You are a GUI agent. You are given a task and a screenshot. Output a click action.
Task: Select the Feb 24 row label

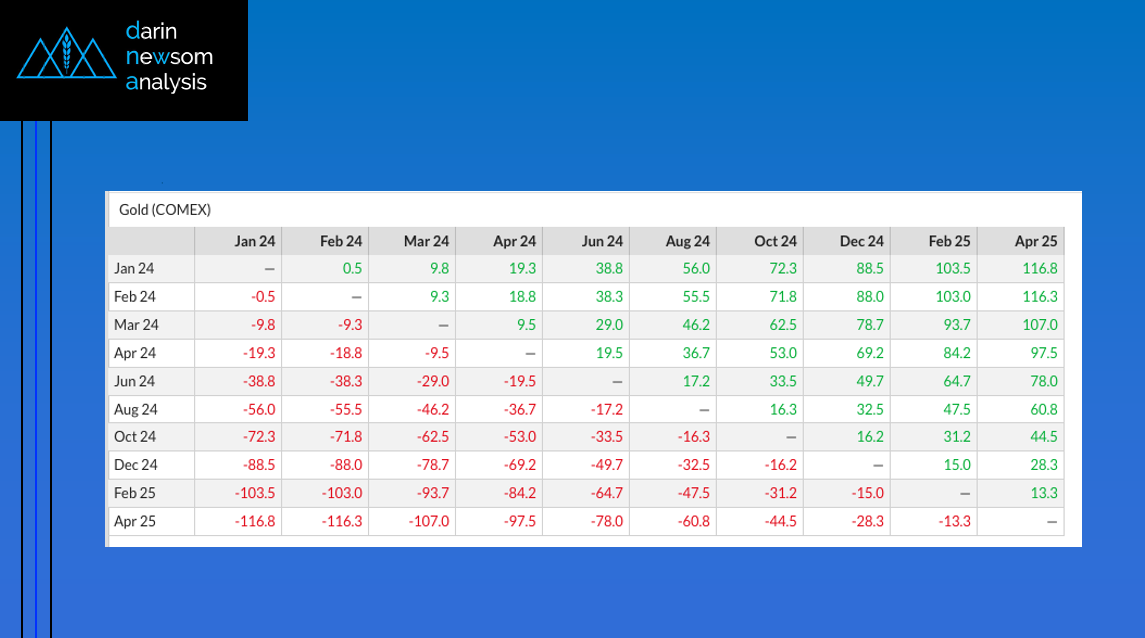[138, 297]
